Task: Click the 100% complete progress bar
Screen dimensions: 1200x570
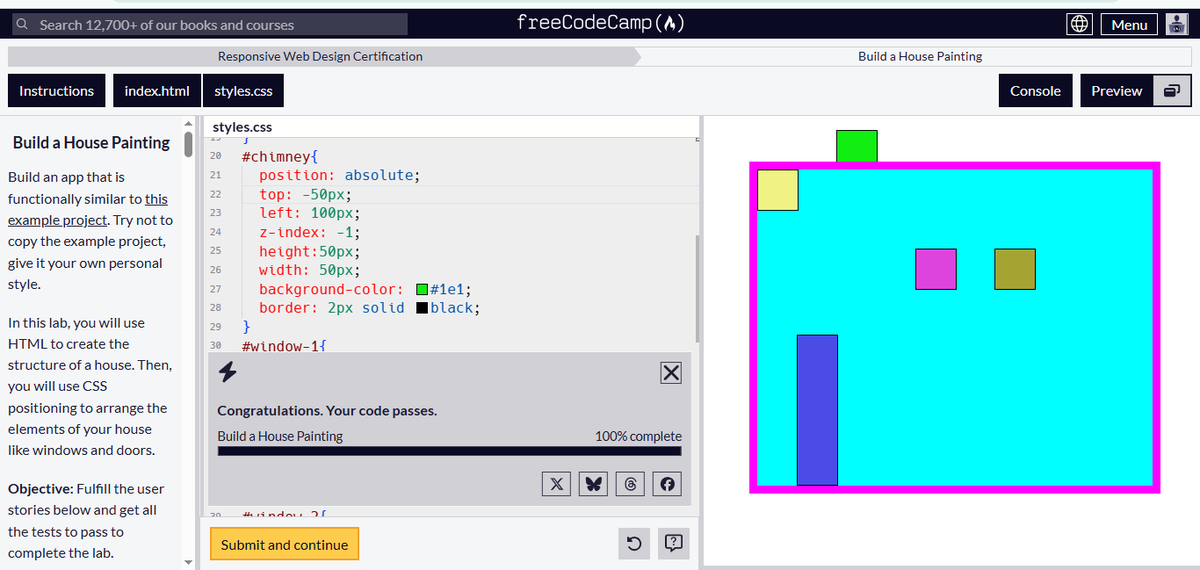Action: [x=450, y=451]
